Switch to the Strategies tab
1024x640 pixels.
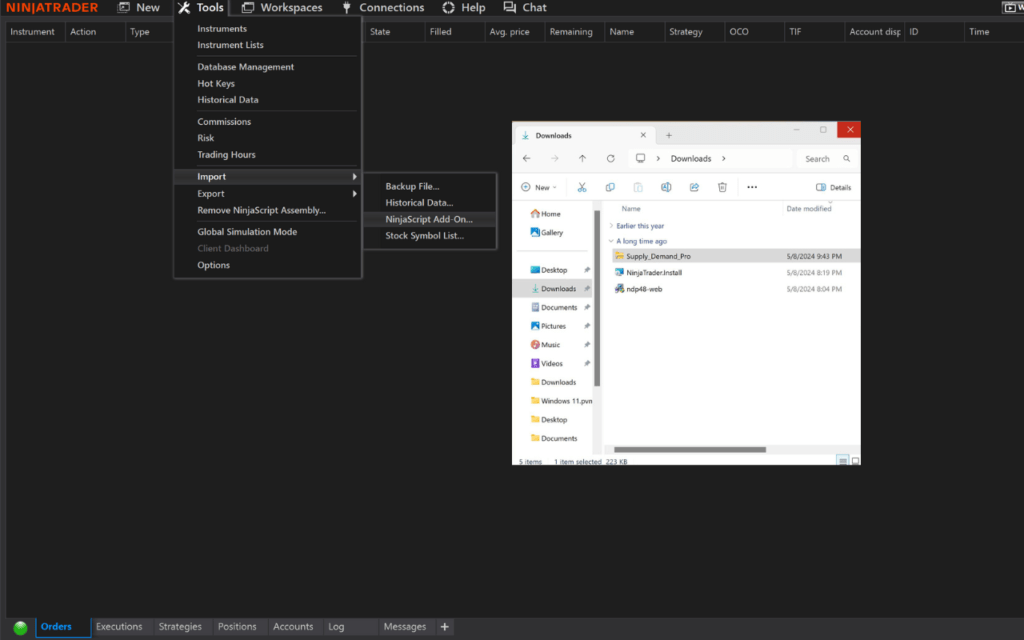click(180, 626)
